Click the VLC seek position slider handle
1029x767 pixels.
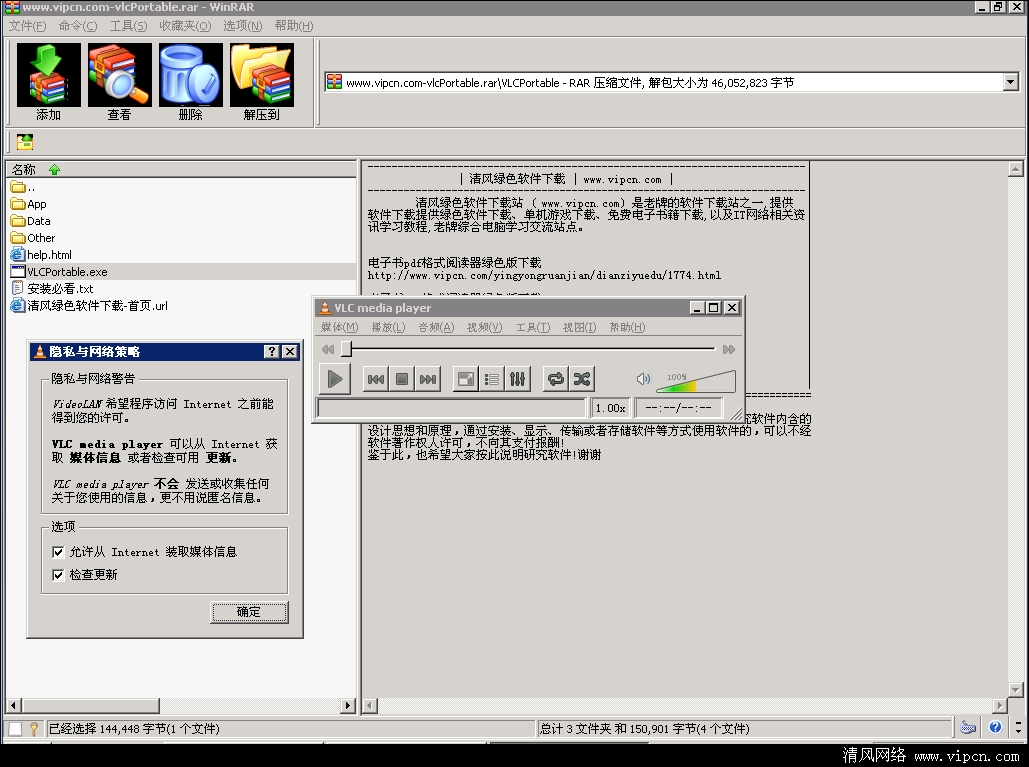coord(346,350)
